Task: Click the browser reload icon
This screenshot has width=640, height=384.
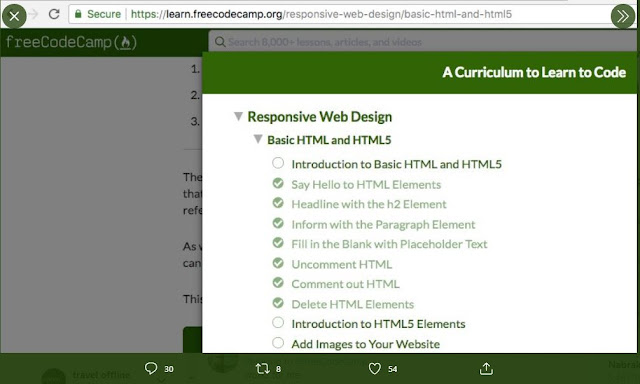Action: tap(54, 14)
